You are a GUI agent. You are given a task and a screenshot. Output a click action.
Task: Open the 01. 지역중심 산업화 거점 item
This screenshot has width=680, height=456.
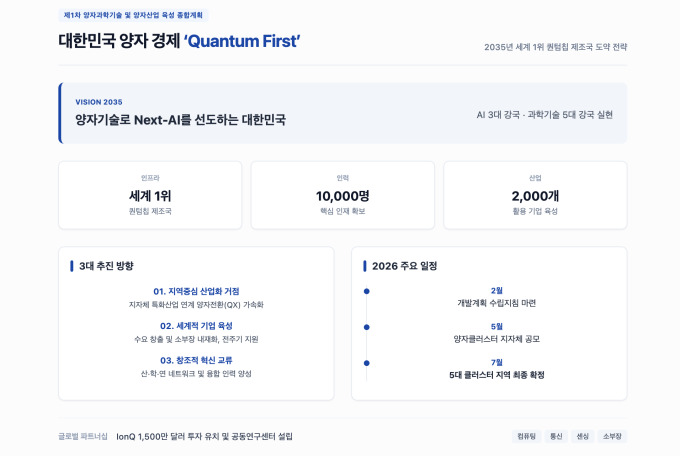(x=196, y=291)
